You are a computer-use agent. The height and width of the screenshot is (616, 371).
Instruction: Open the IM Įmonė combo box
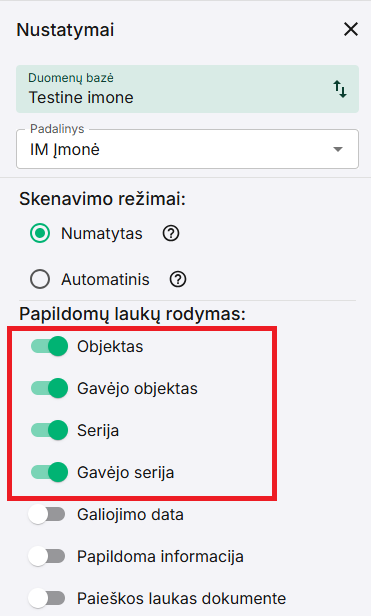(x=187, y=149)
